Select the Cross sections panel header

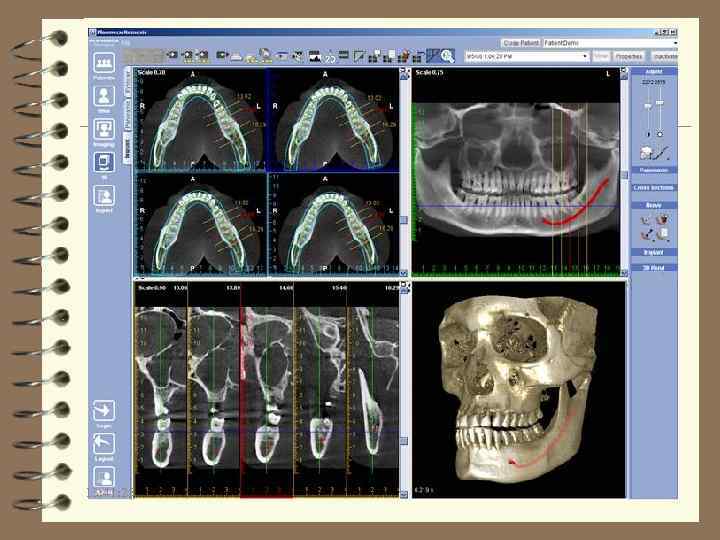click(654, 187)
